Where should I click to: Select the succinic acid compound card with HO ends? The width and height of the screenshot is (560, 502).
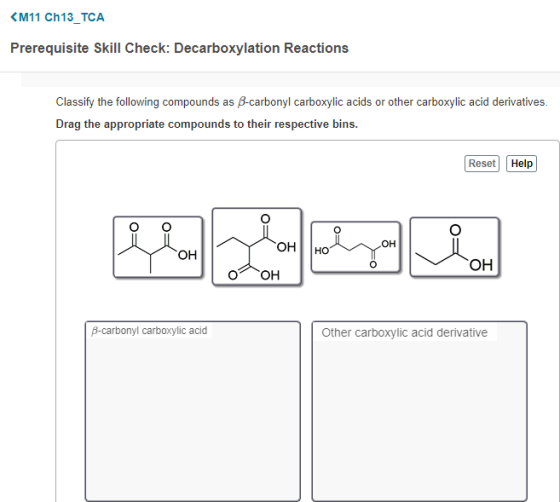click(356, 247)
